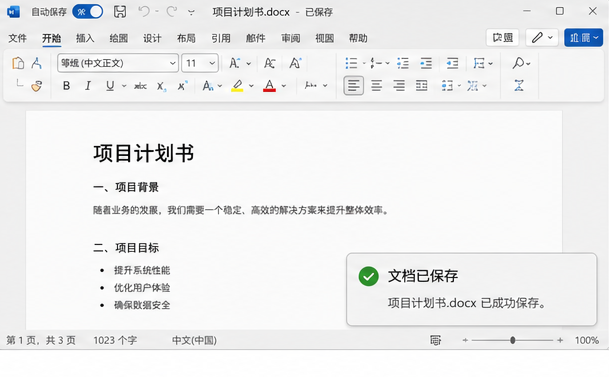The width and height of the screenshot is (609, 377).
Task: Undo the last action
Action: (x=144, y=12)
